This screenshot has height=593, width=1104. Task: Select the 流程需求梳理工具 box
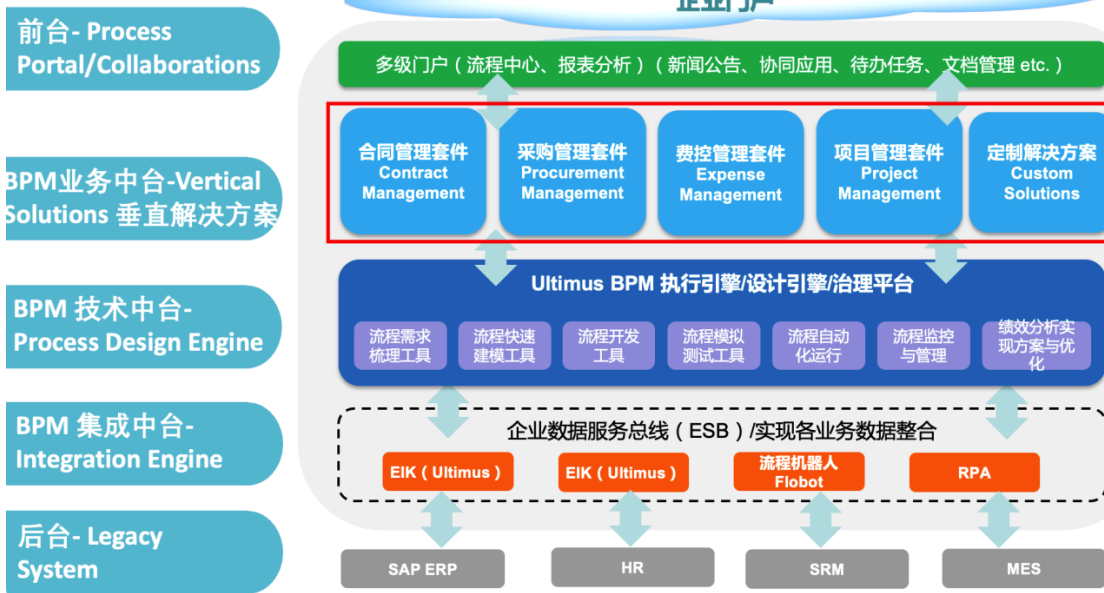click(400, 346)
